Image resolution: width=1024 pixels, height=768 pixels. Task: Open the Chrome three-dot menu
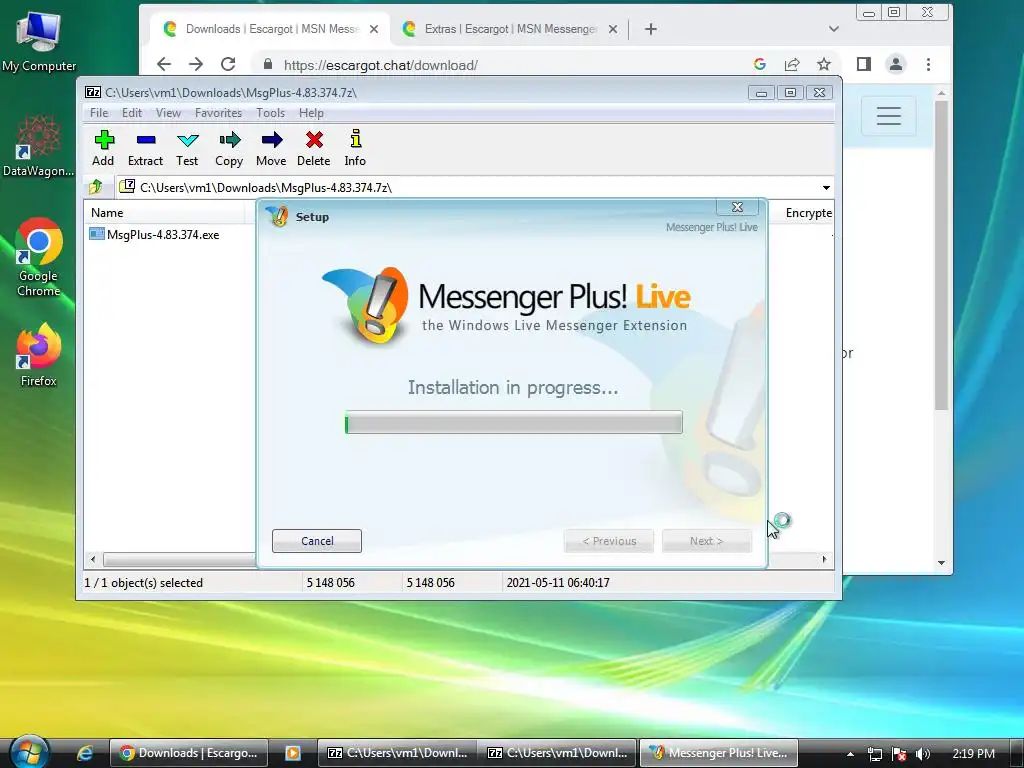pos(928,64)
